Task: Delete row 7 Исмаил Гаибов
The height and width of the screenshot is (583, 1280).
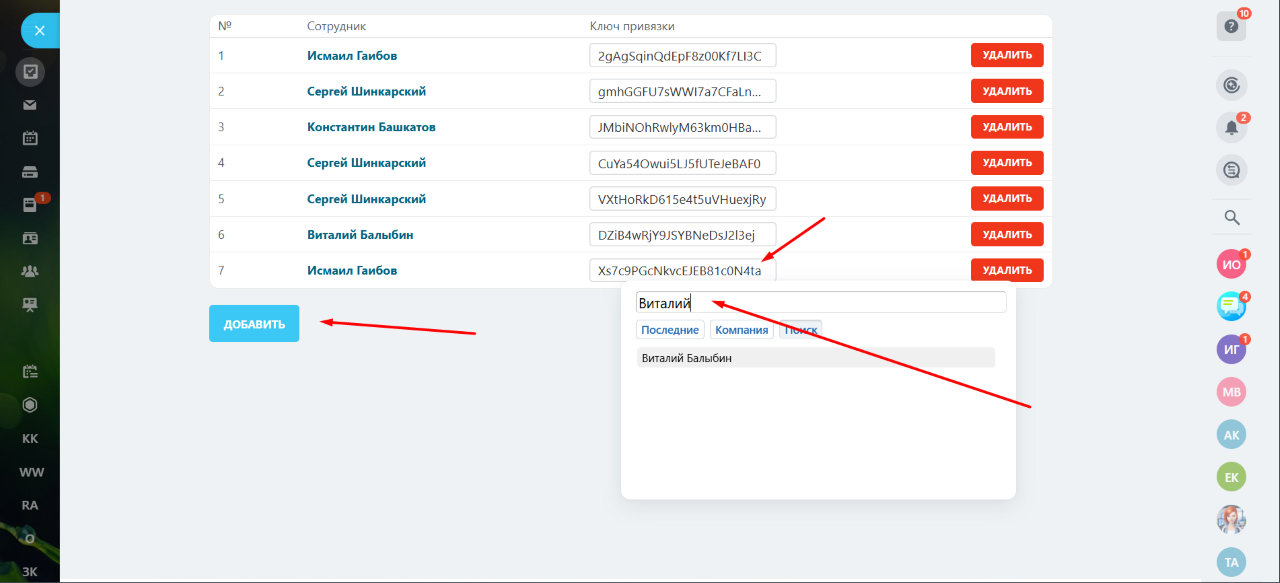Action: [1007, 270]
